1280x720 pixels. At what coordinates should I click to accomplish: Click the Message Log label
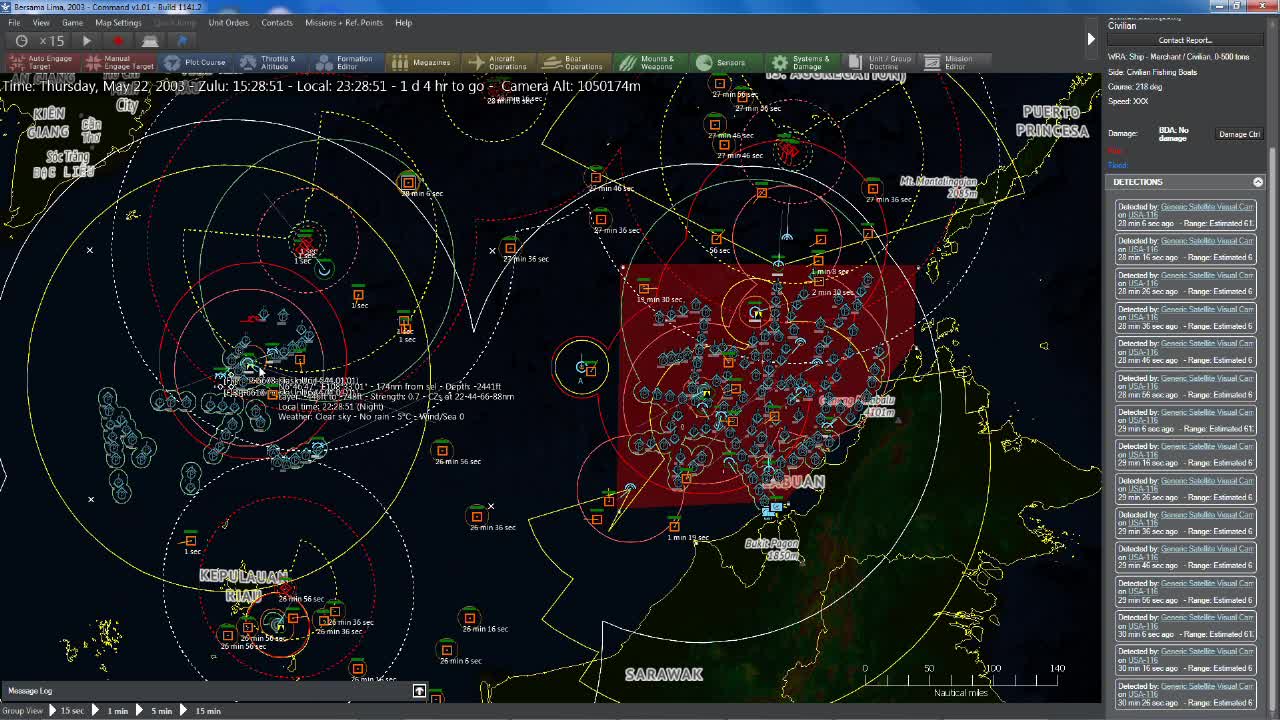[x=30, y=691]
